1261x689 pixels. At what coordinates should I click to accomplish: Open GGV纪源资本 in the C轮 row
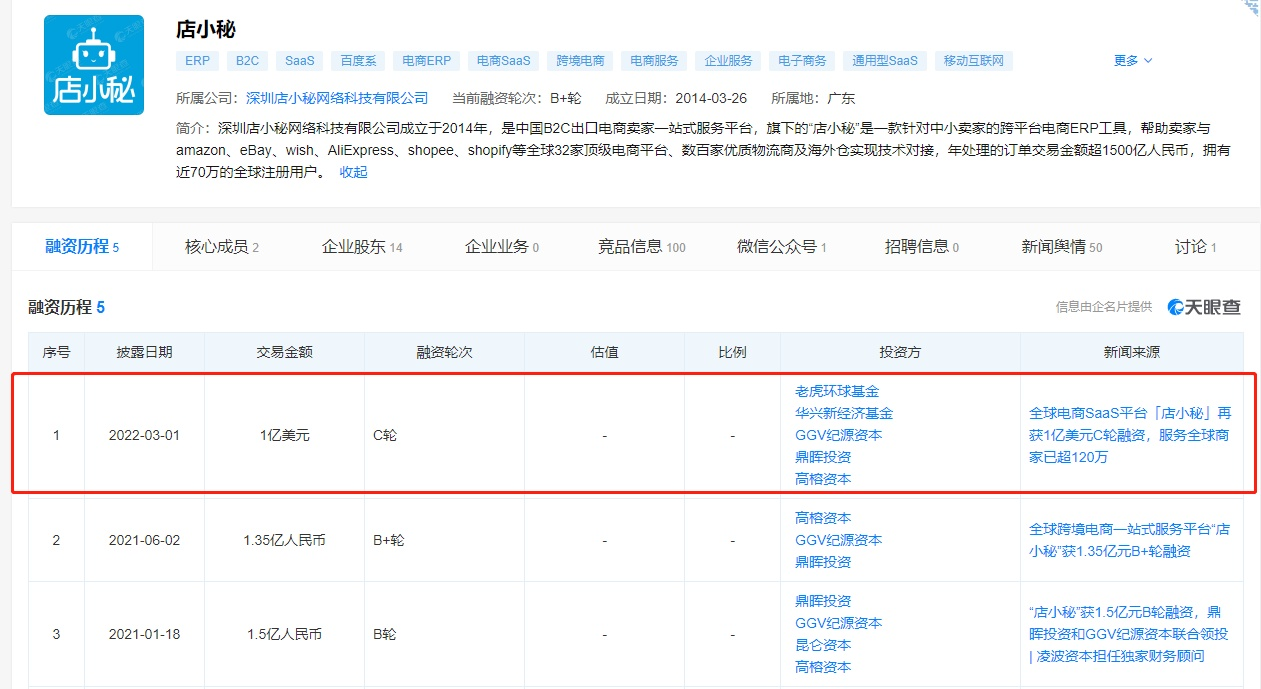pyautogui.click(x=839, y=435)
